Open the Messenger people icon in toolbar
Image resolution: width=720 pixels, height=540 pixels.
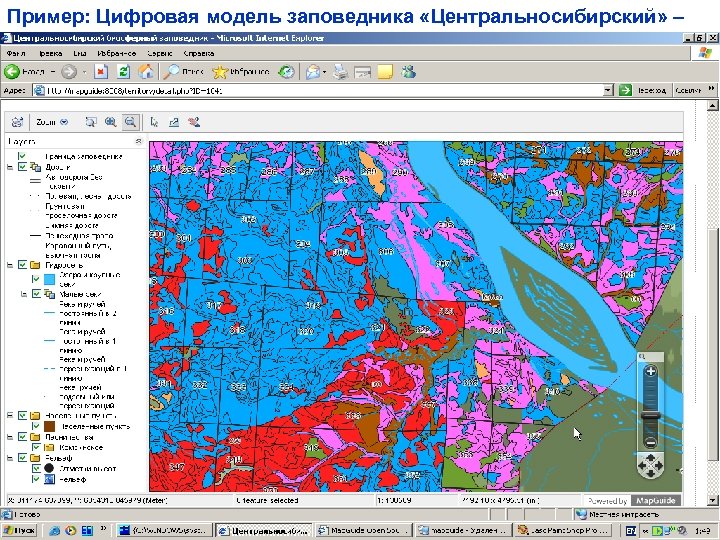coord(408,72)
